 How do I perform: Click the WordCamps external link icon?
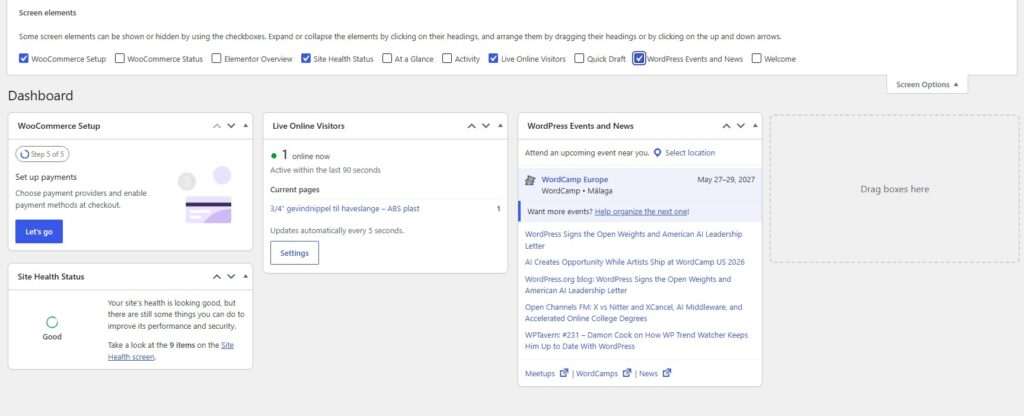pos(627,373)
